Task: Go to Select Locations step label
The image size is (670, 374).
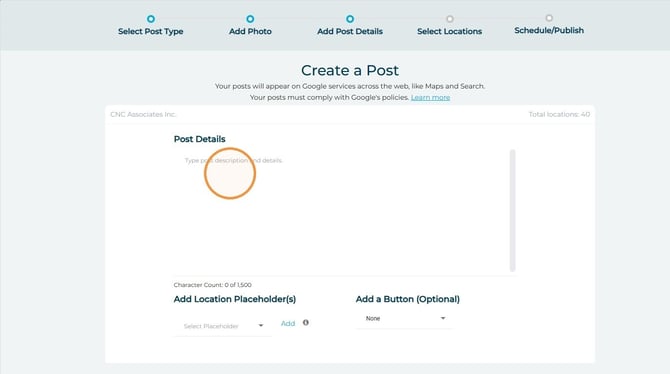Action: tap(450, 31)
